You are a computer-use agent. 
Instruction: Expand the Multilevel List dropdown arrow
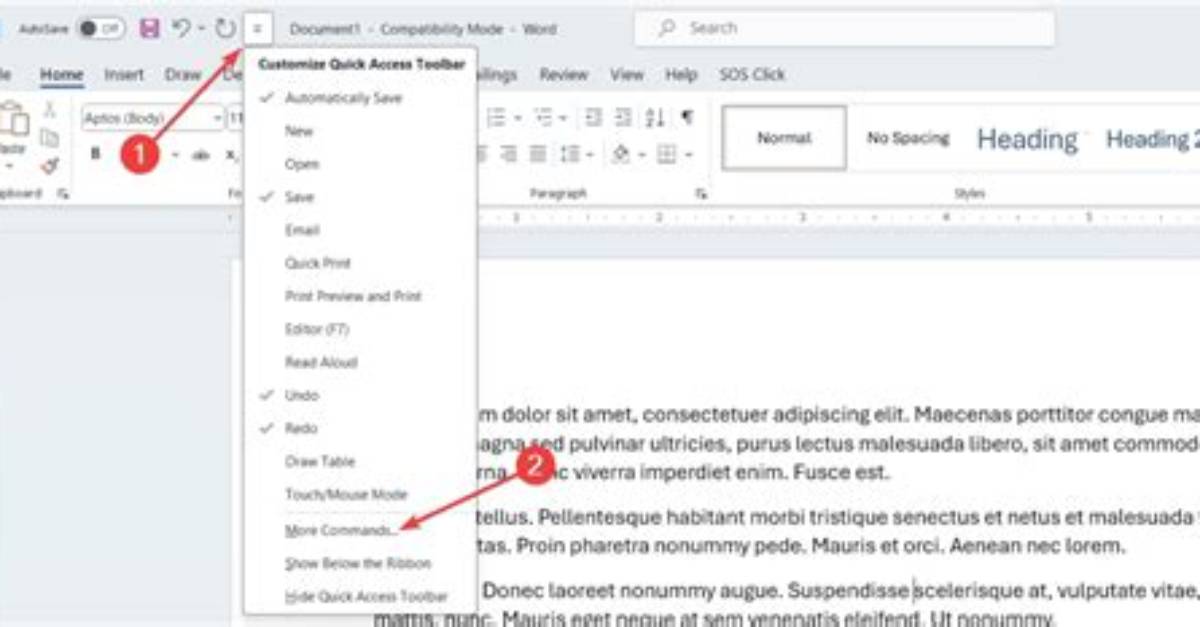pos(565,118)
